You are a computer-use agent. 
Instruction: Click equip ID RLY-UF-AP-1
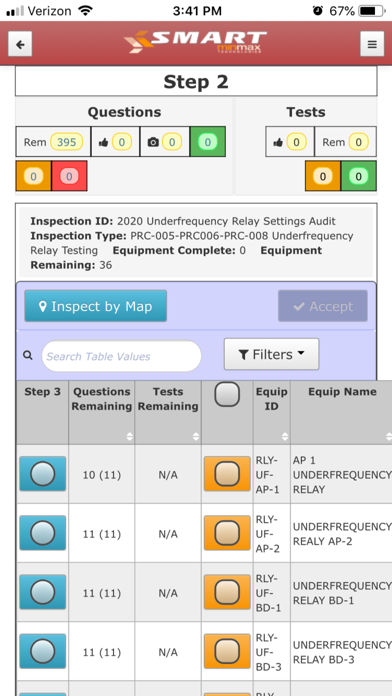pyautogui.click(x=268, y=475)
